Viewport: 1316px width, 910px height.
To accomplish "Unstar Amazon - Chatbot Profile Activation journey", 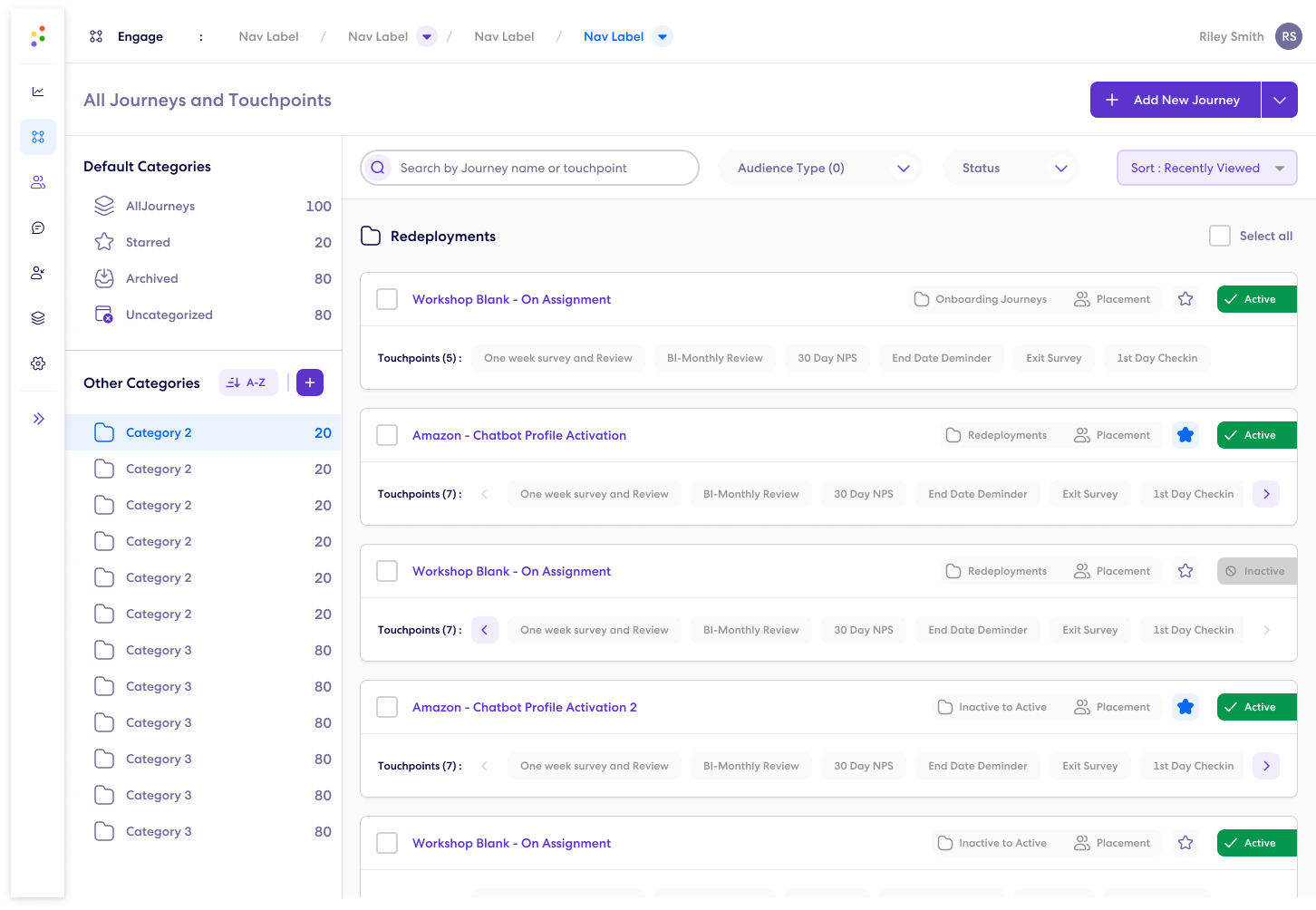I will [1185, 435].
